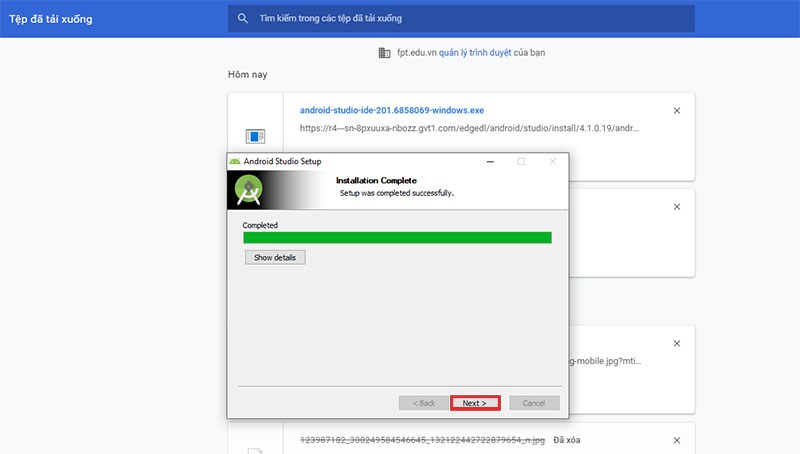Click the Android icon in setup title bar
800x454 pixels.
pos(235,161)
